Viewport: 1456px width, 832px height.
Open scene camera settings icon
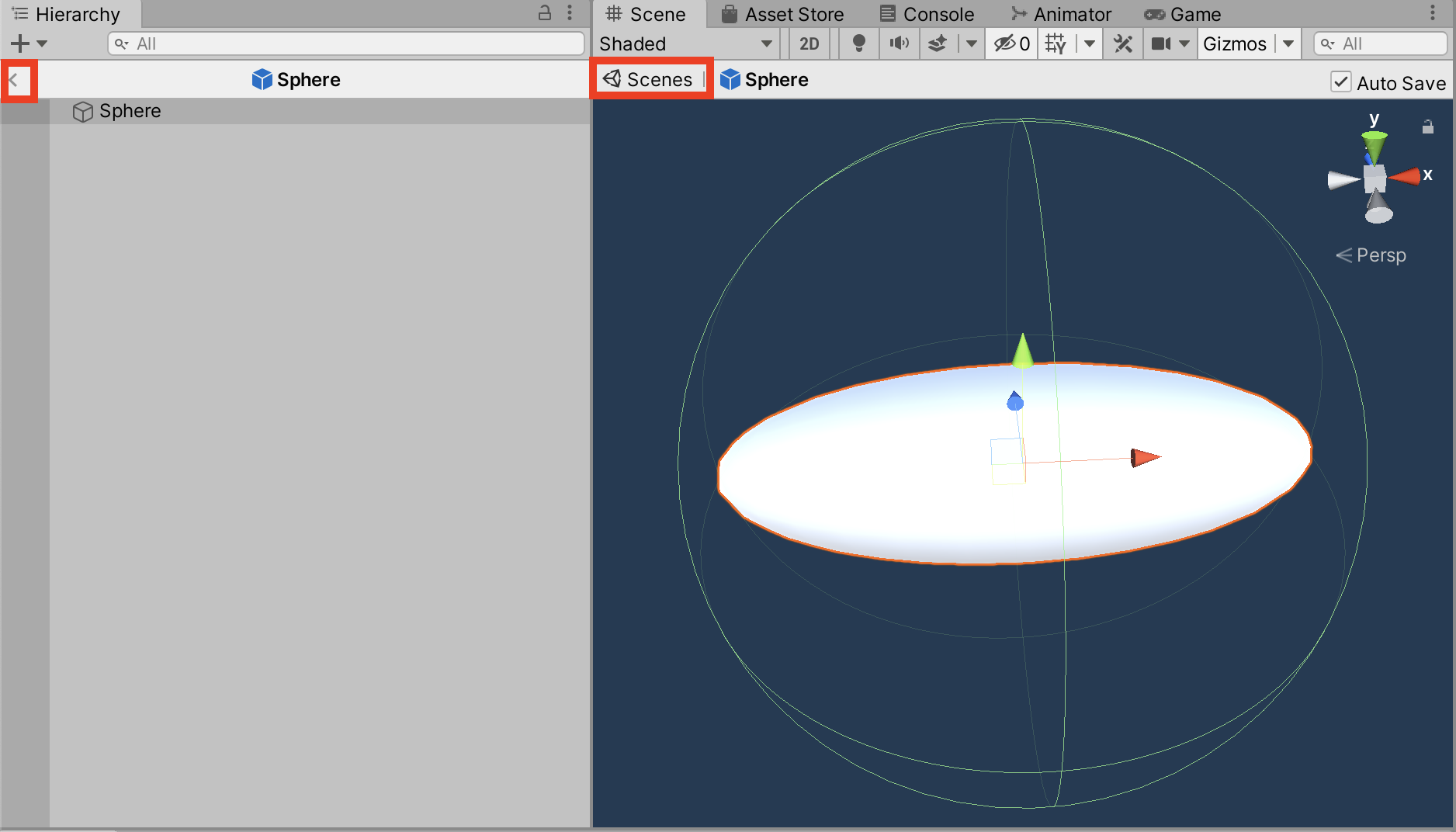[x=1161, y=43]
